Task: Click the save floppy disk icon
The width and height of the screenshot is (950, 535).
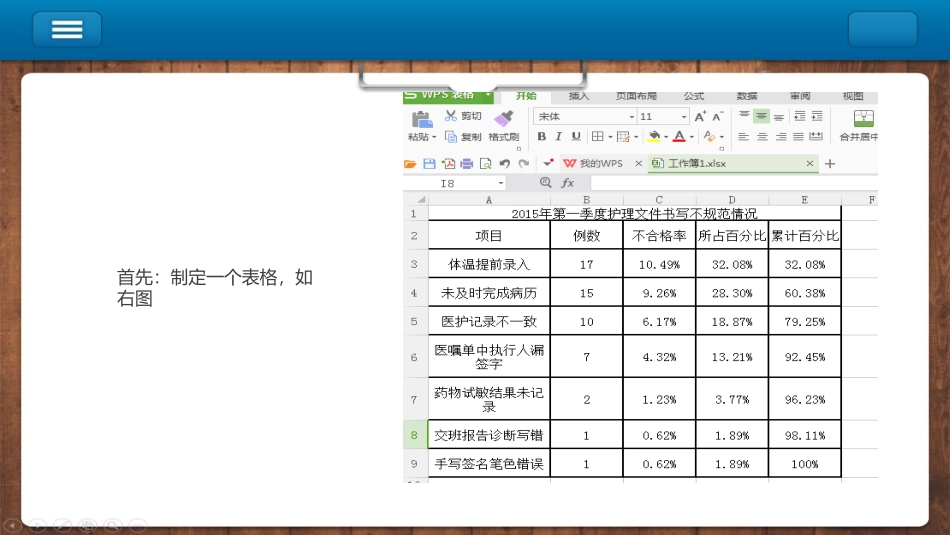Action: (x=430, y=164)
